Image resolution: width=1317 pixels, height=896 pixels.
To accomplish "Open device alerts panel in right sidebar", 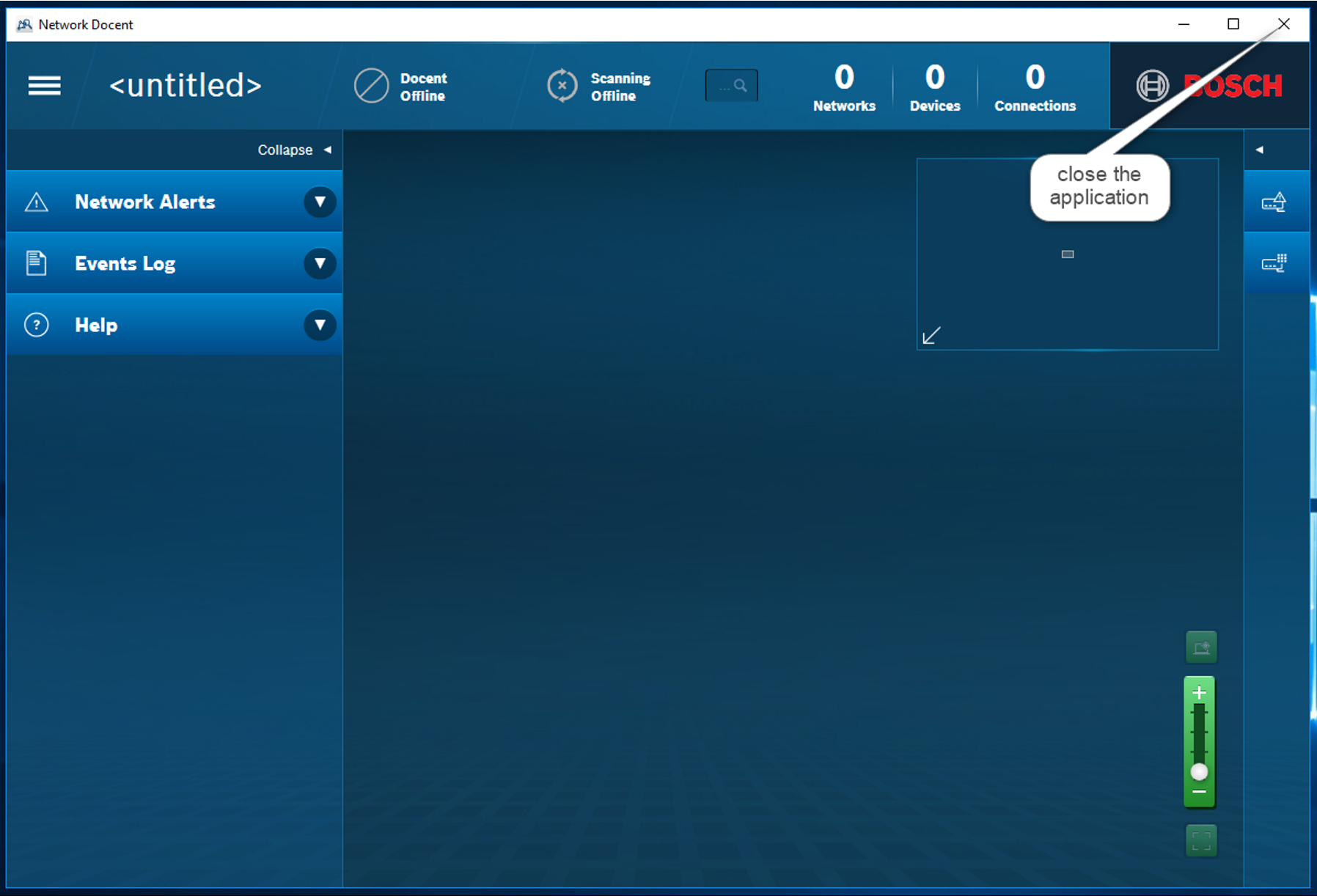I will click(1274, 202).
